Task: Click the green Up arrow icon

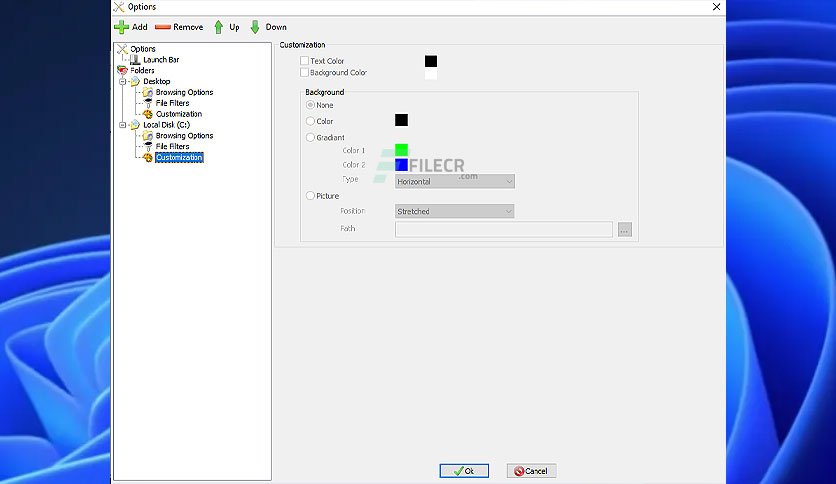Action: [x=219, y=27]
